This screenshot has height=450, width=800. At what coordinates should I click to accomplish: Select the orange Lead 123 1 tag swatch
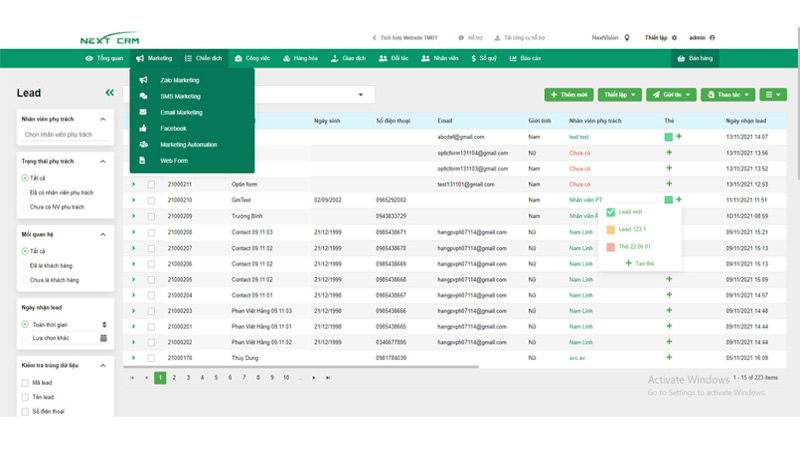coord(611,229)
